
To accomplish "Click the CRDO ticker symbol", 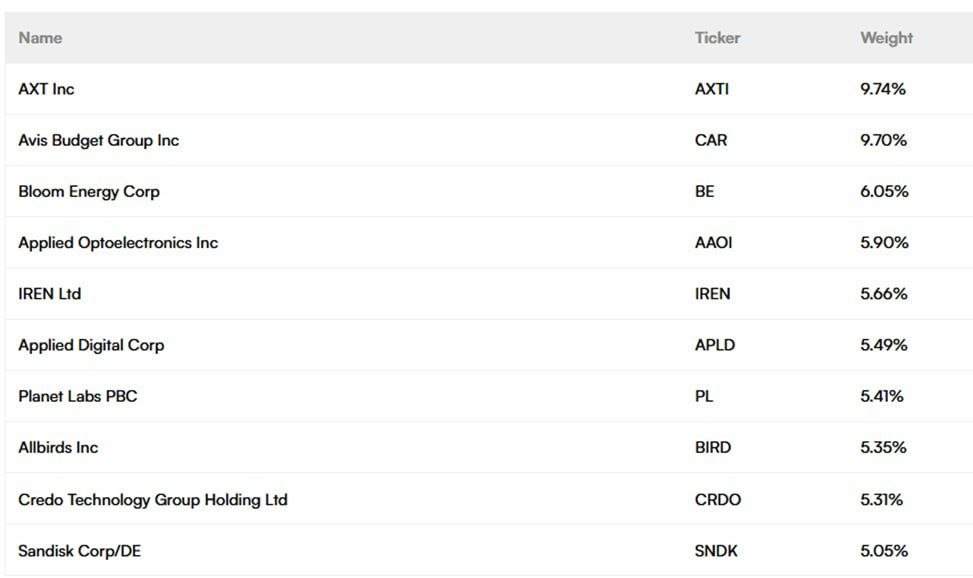I will pyautogui.click(x=718, y=499).
